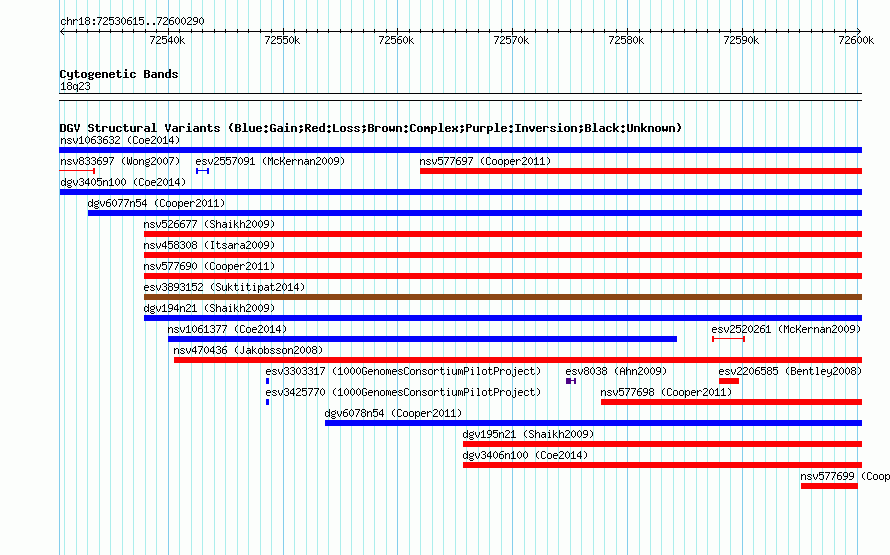Image resolution: width=890 pixels, height=555 pixels.
Task: Open the dgv3406n100 (Coe2014) label
Action: click(x=525, y=455)
